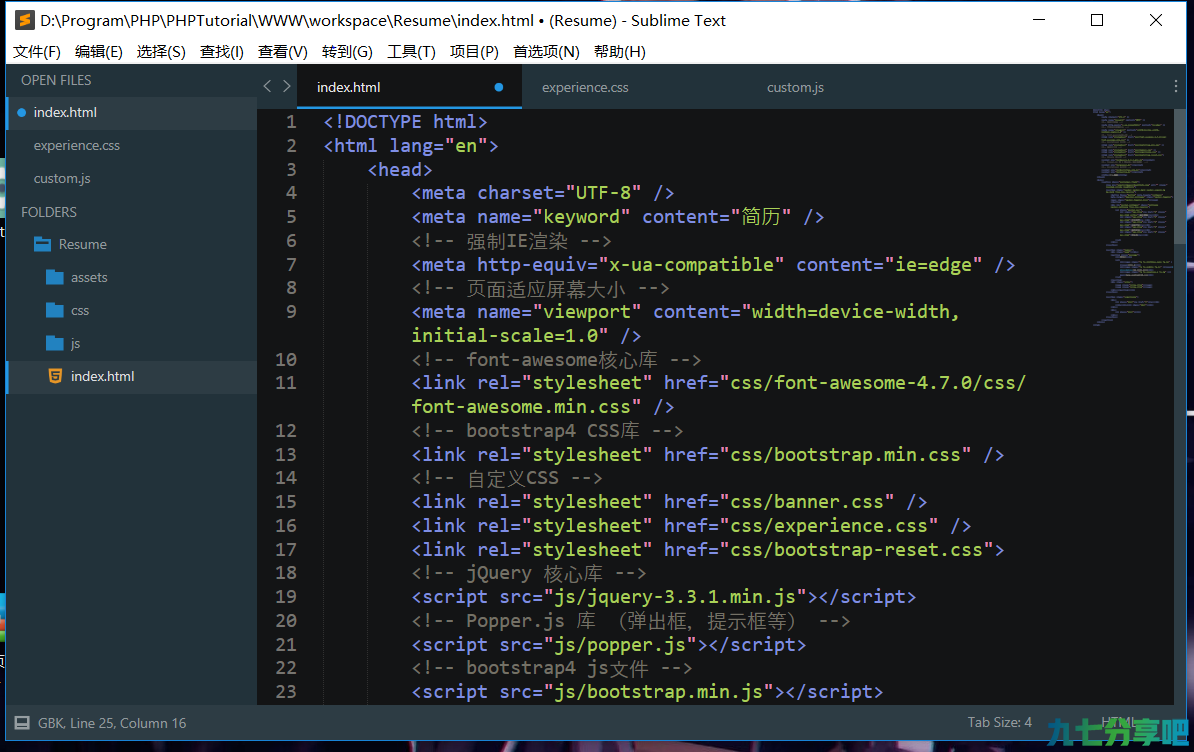Open the 项目(P) menu
Viewport: 1194px width, 752px height.
(474, 52)
